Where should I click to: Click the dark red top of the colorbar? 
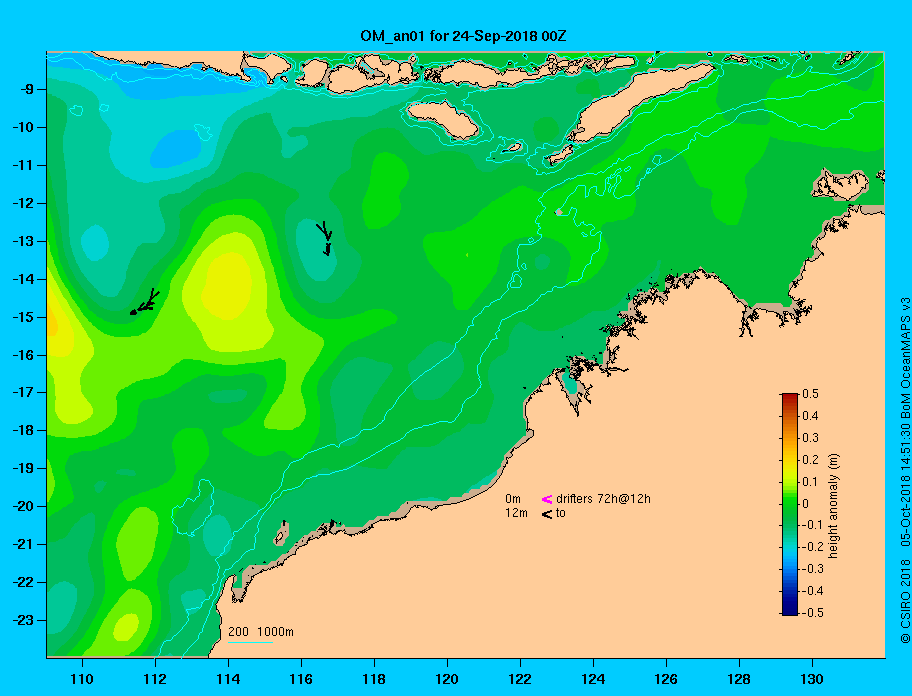(790, 397)
